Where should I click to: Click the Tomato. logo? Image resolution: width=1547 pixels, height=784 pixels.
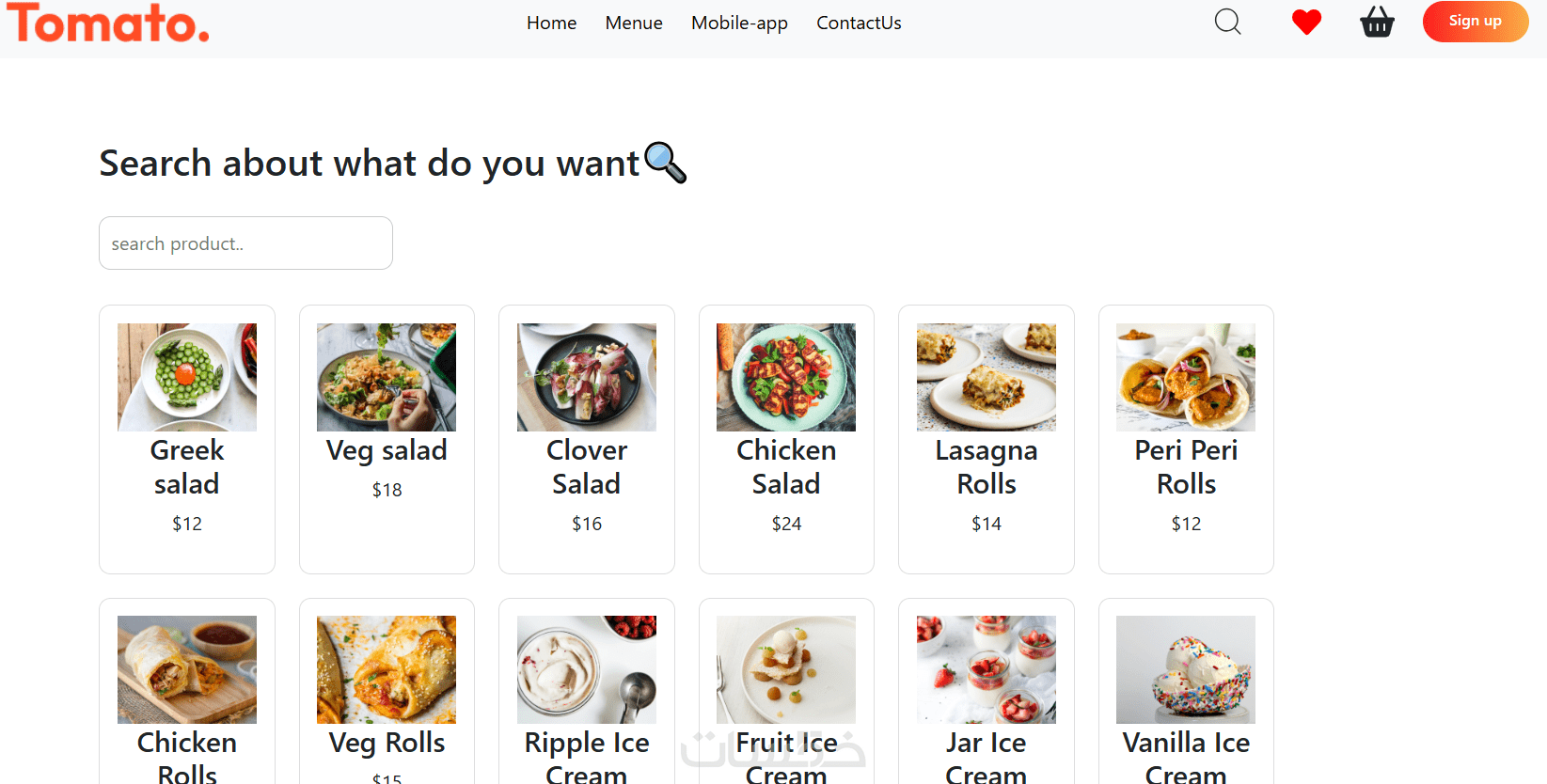tap(108, 23)
